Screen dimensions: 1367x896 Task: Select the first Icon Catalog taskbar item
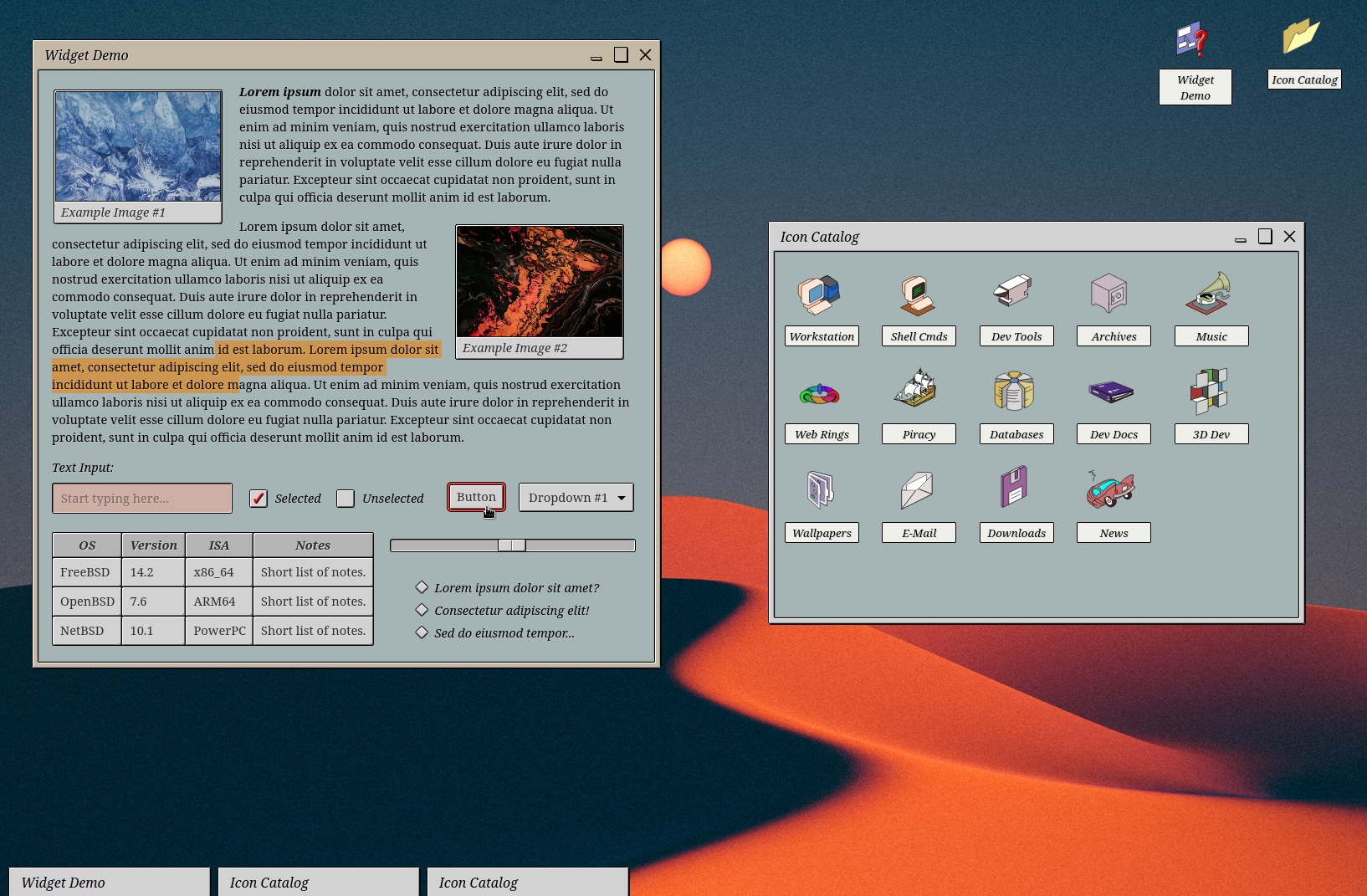(318, 882)
